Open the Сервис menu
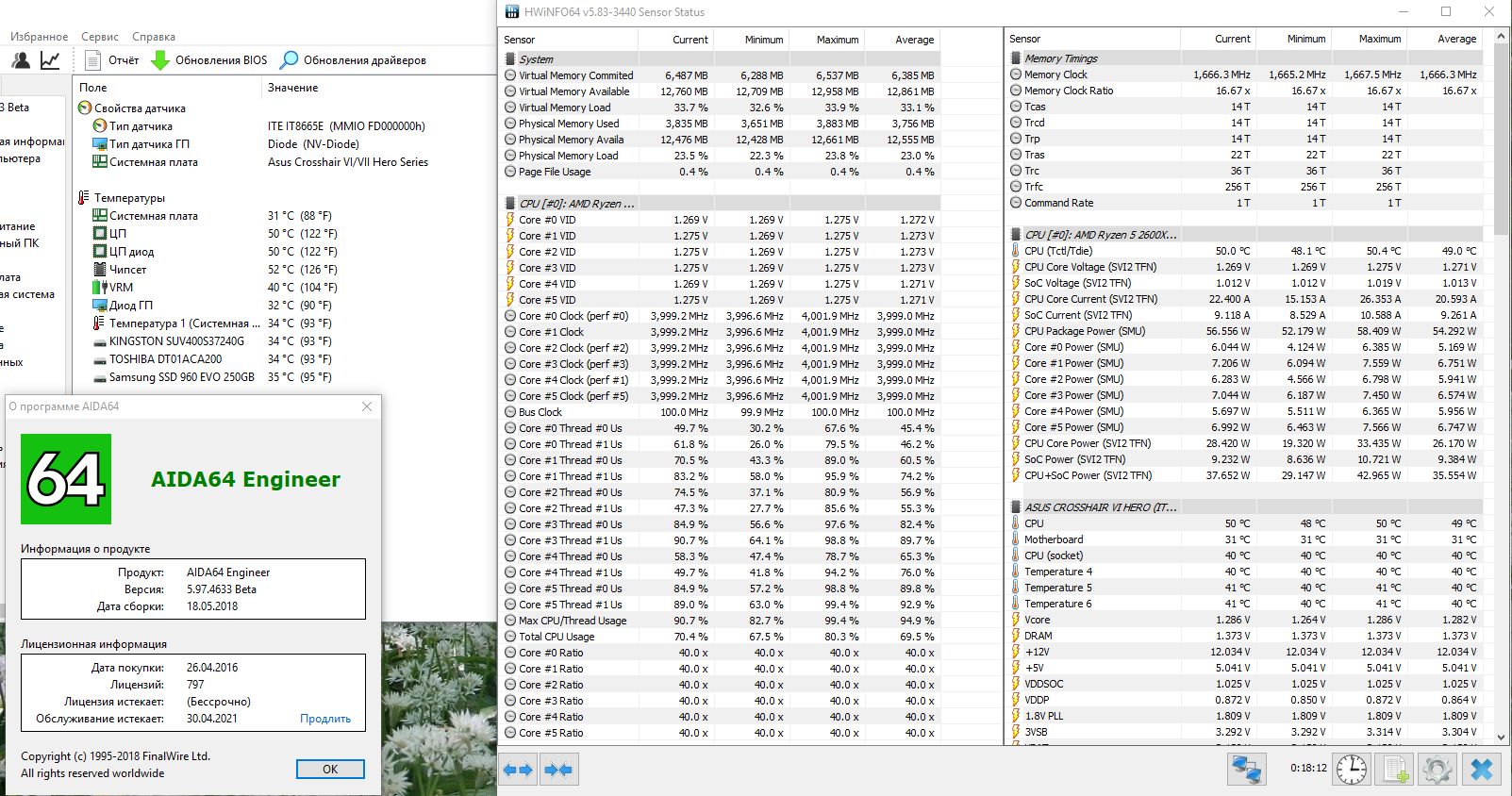This screenshot has height=796, width=1512. coord(100,37)
